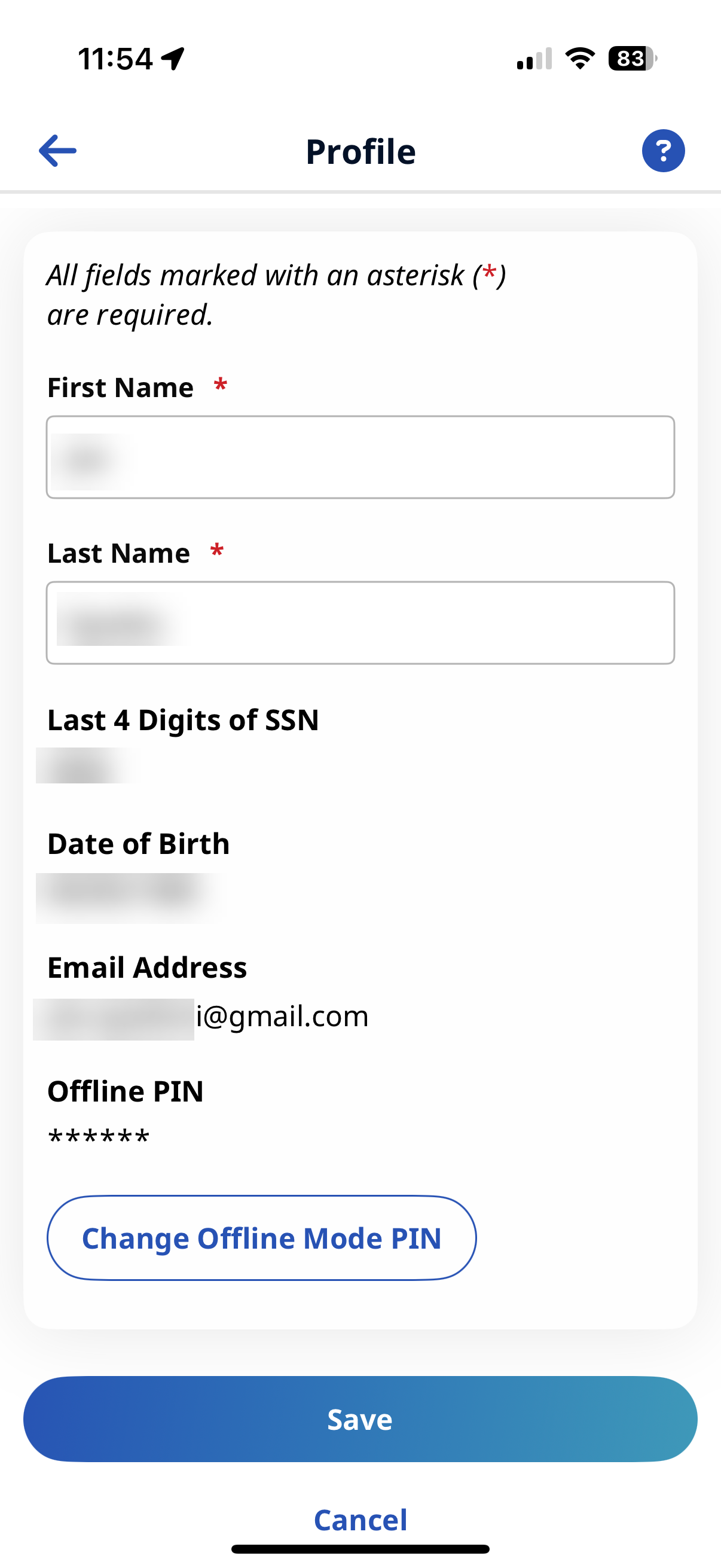The image size is (721, 1568).
Task: Focus the First Name input field
Action: pyautogui.click(x=360, y=457)
